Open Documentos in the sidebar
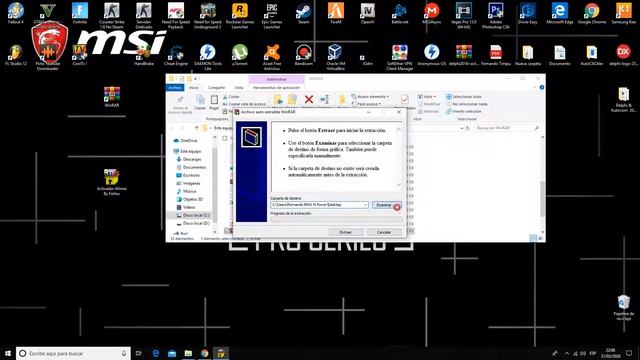Image resolution: width=640 pixels, height=360 pixels. pyautogui.click(x=191, y=167)
